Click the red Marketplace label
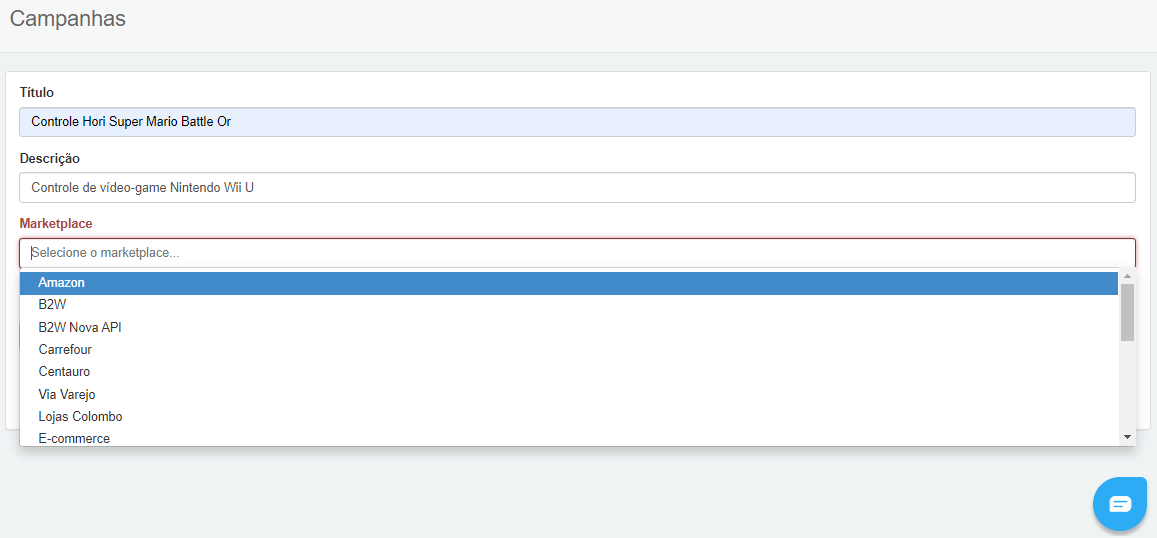Image resolution: width=1157 pixels, height=538 pixels. tap(56, 223)
